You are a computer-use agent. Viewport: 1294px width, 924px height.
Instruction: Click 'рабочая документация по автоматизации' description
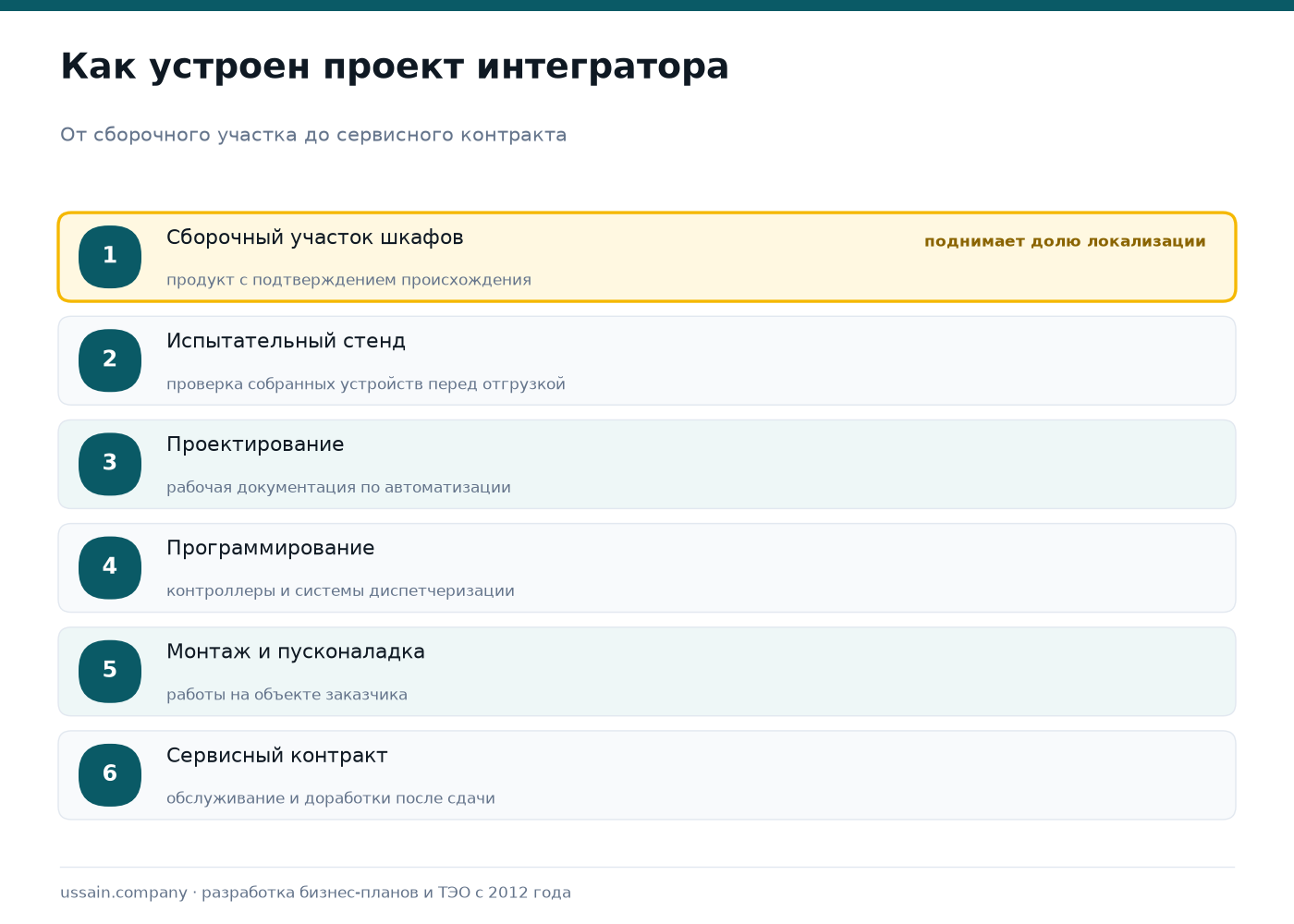(x=338, y=487)
